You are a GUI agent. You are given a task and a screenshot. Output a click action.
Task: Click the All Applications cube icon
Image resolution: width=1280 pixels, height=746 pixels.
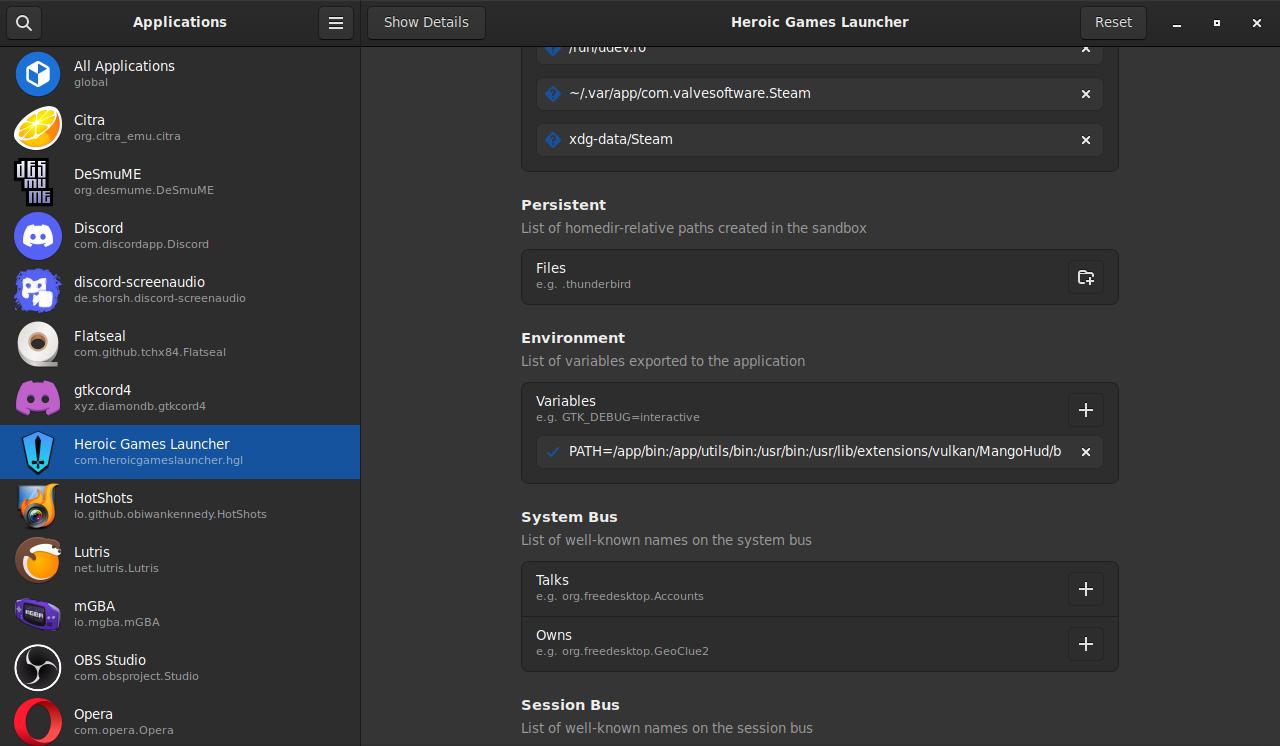tap(38, 74)
